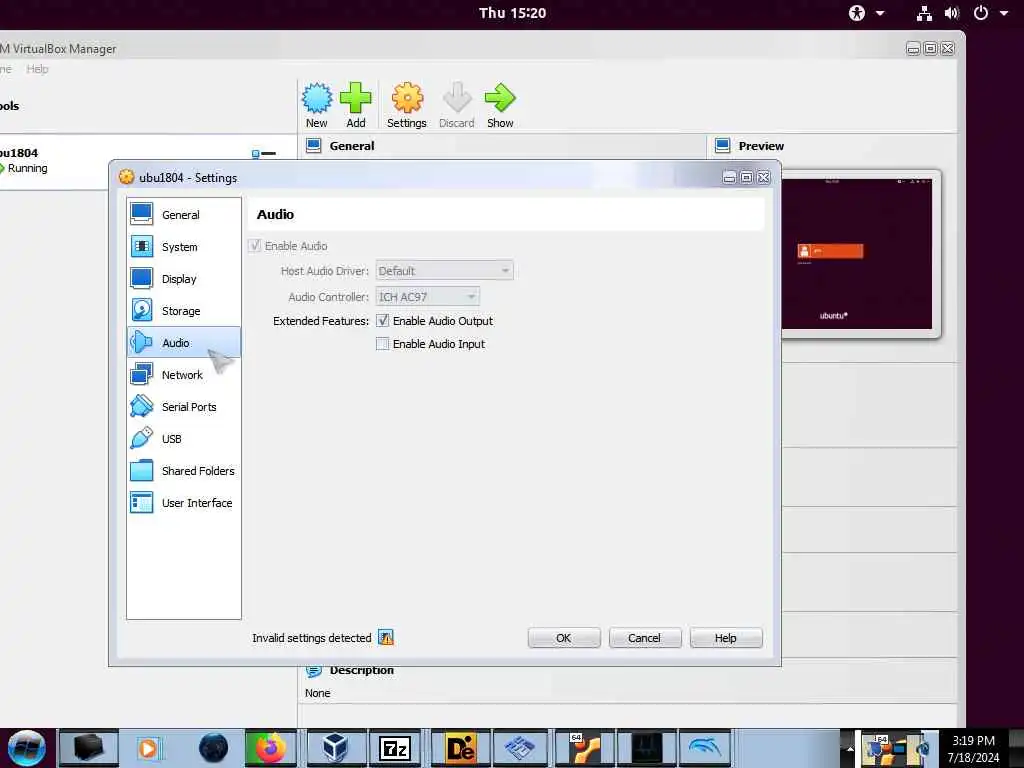Click the 'Invalid settings detected' text
This screenshot has height=768, width=1024.
(312, 638)
